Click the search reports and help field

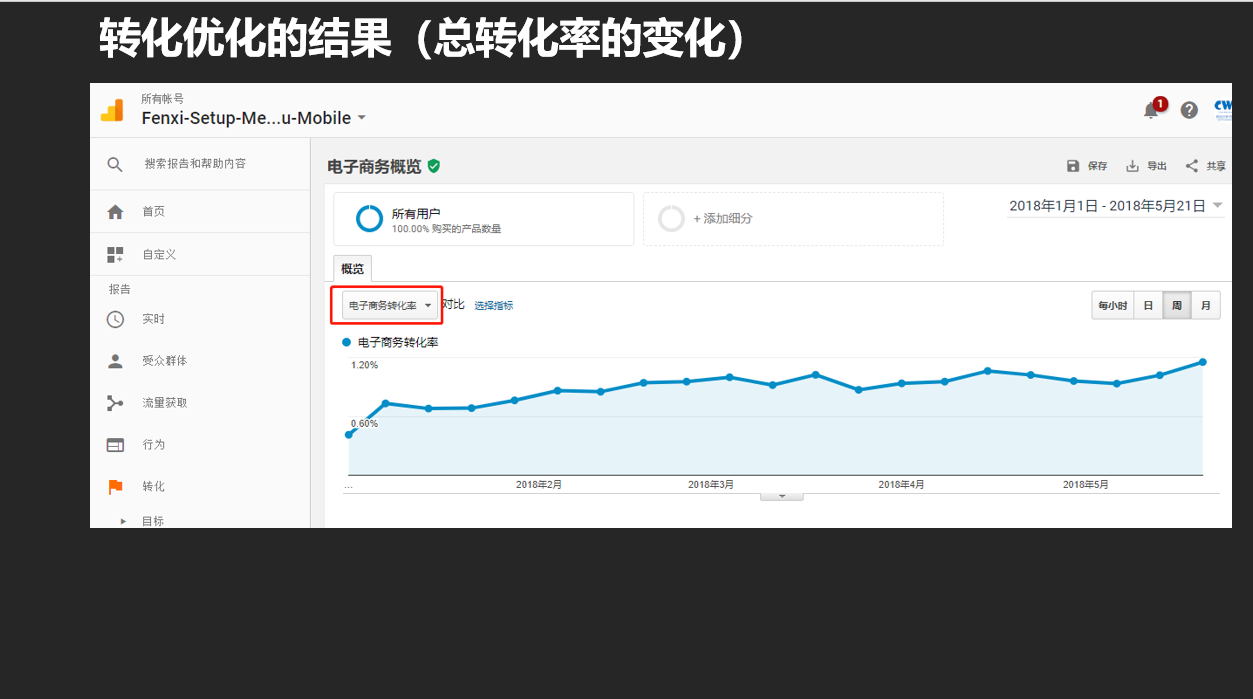click(195, 164)
